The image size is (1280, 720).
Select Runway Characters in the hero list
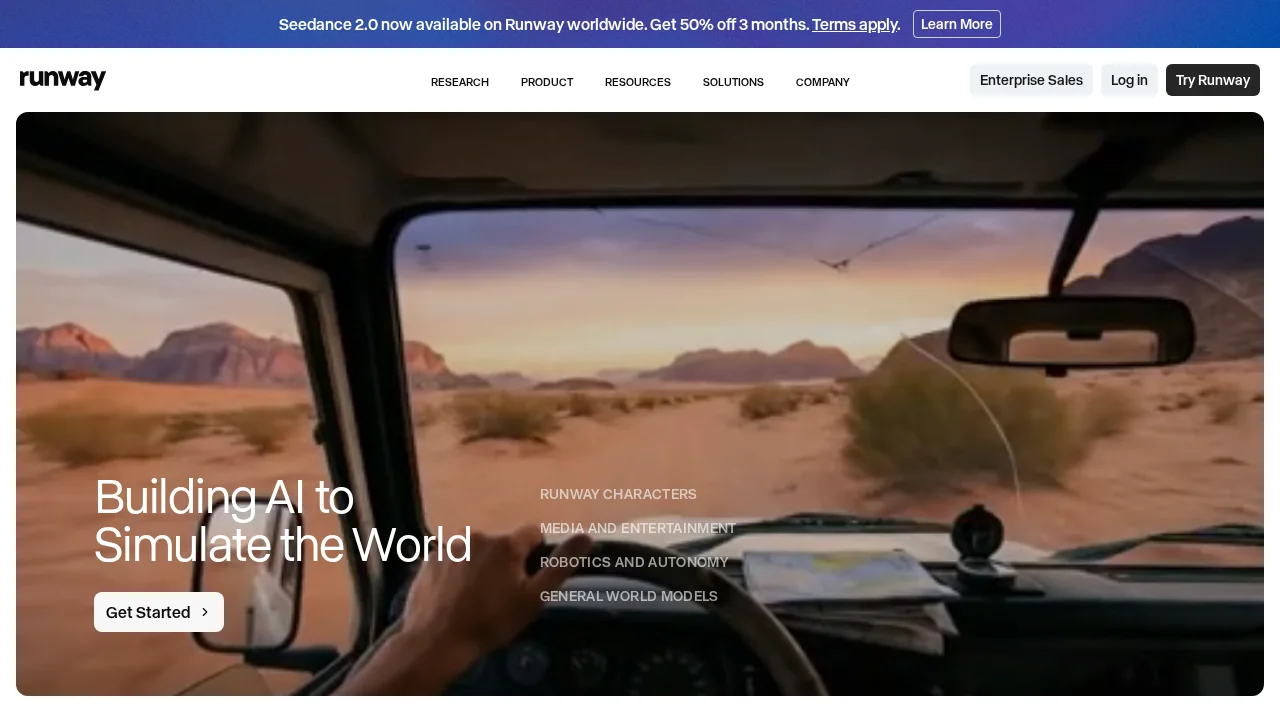click(x=618, y=494)
